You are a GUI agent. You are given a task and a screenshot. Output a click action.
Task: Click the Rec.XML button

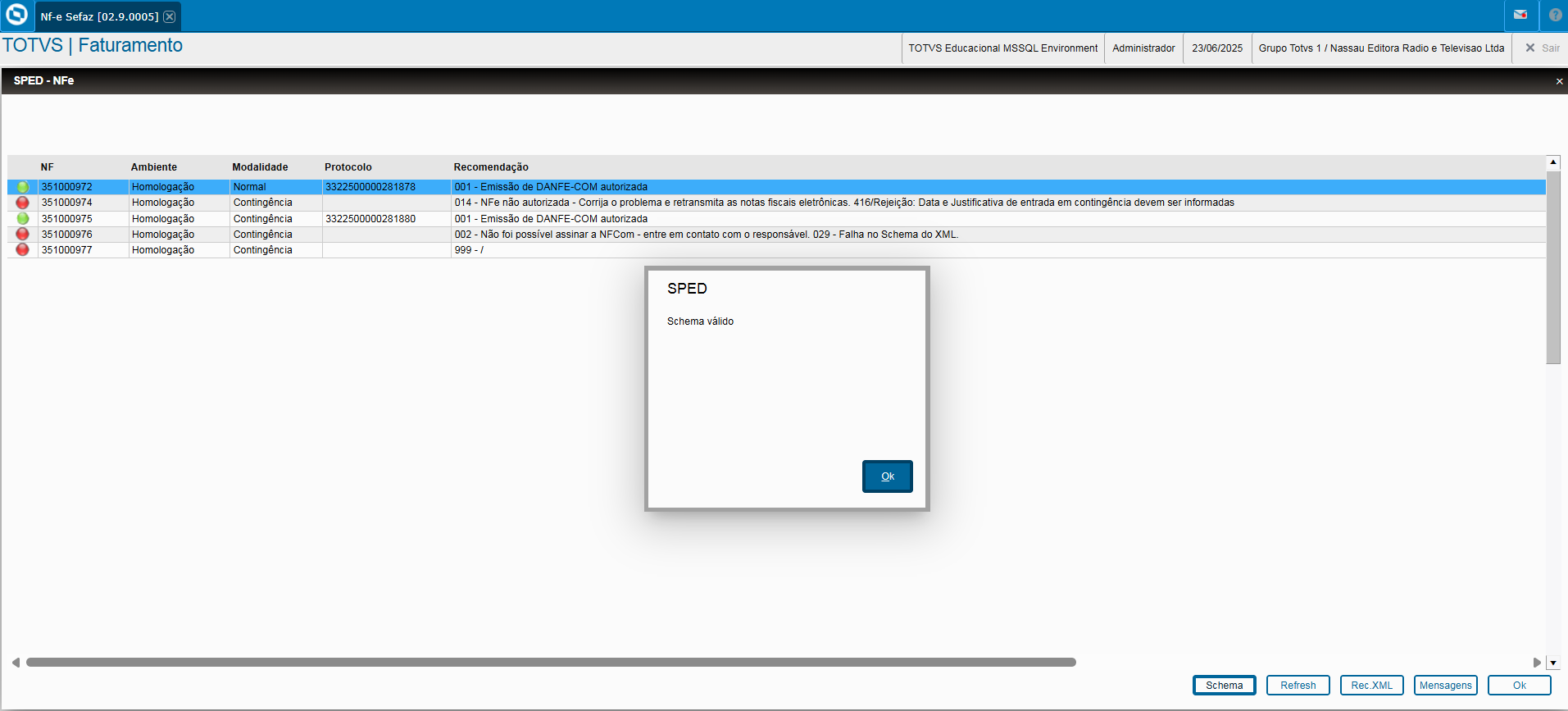(1371, 686)
